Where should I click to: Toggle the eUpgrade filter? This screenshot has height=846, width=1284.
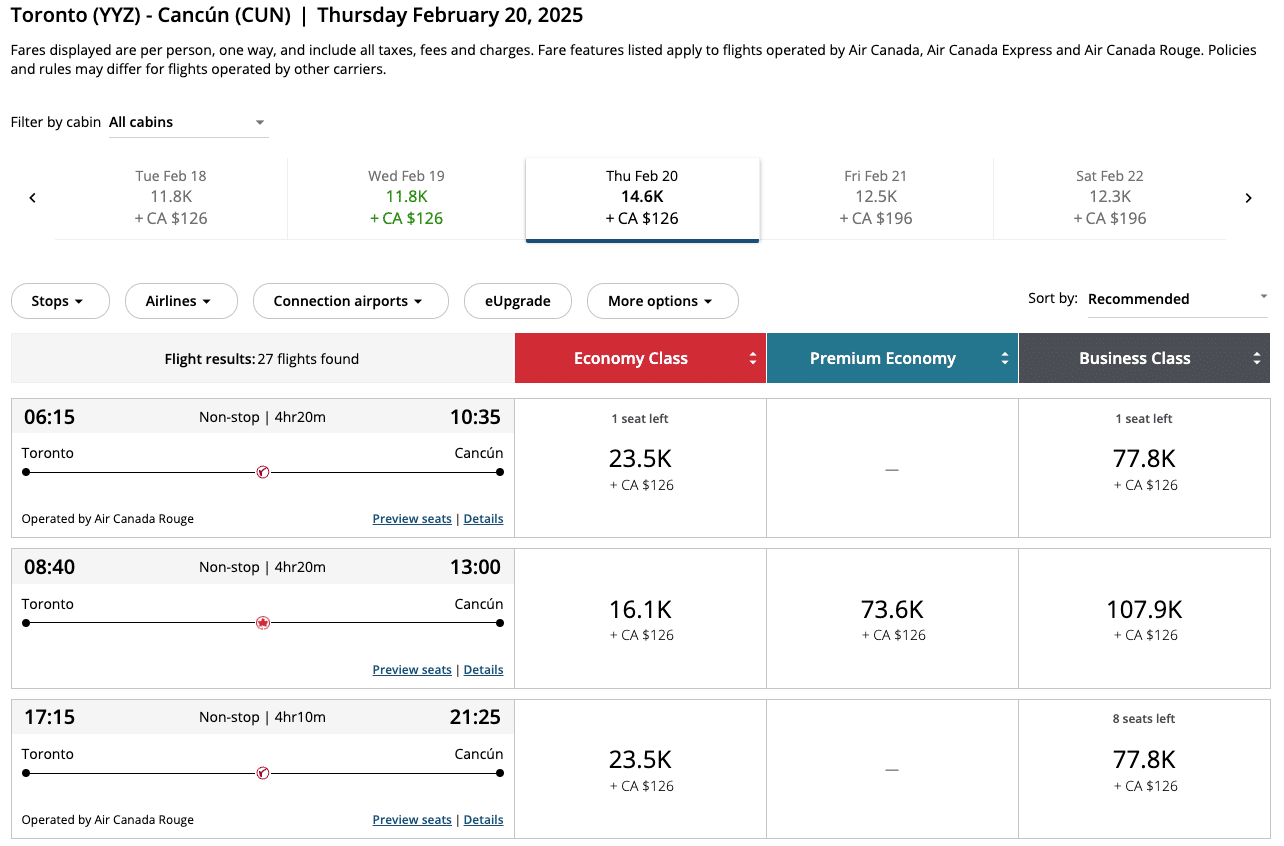[518, 301]
